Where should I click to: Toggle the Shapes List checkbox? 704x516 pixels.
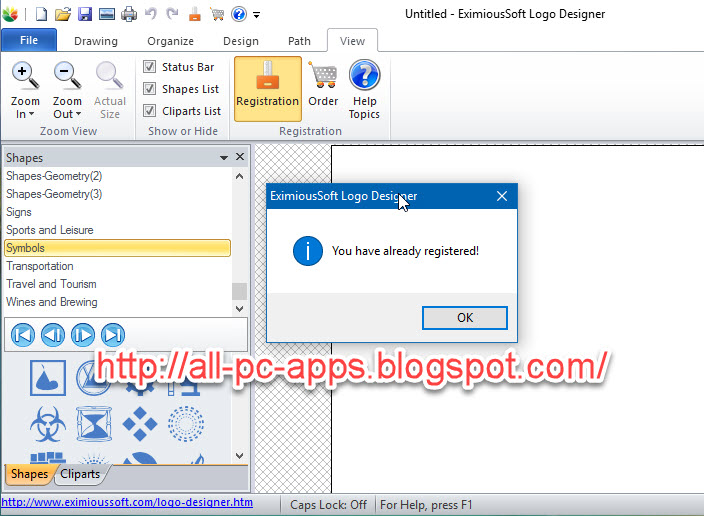[150, 89]
